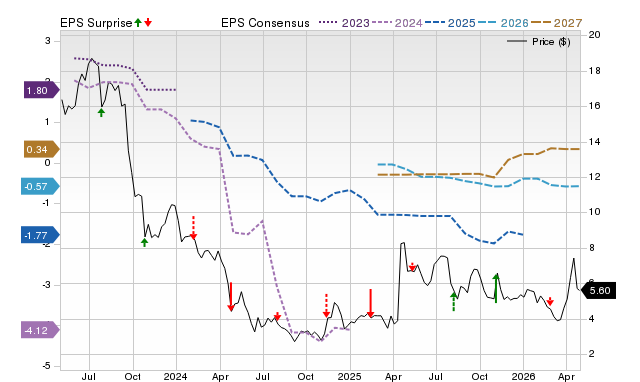
Task: Click the -4.12 lavender value tag
Action: pyautogui.click(x=40, y=330)
